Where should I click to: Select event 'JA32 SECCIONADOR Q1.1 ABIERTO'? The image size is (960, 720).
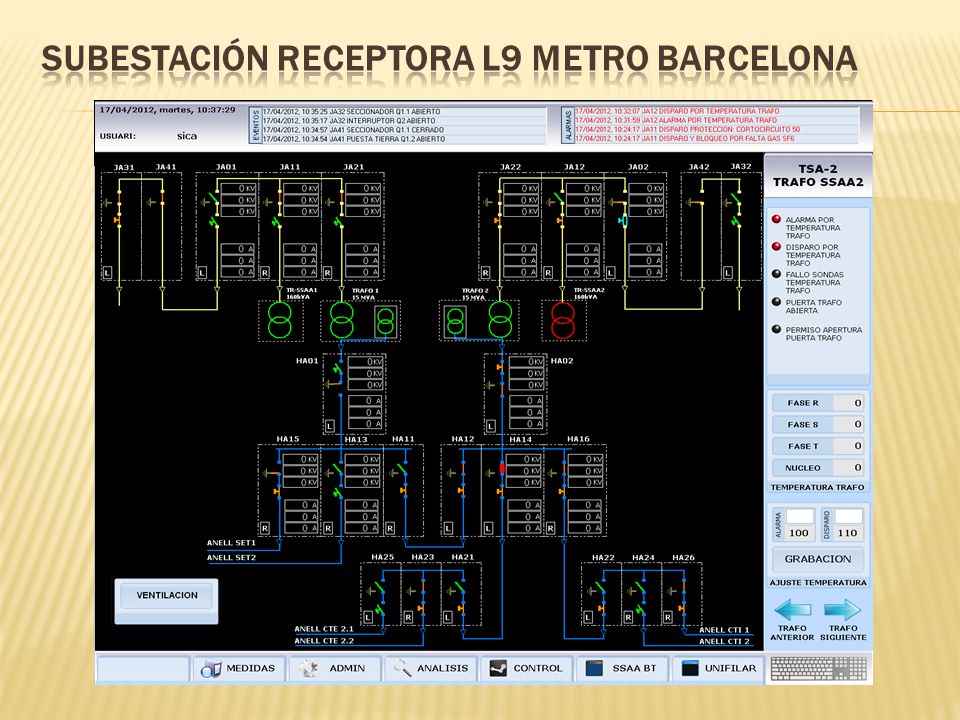pyautogui.click(x=404, y=112)
